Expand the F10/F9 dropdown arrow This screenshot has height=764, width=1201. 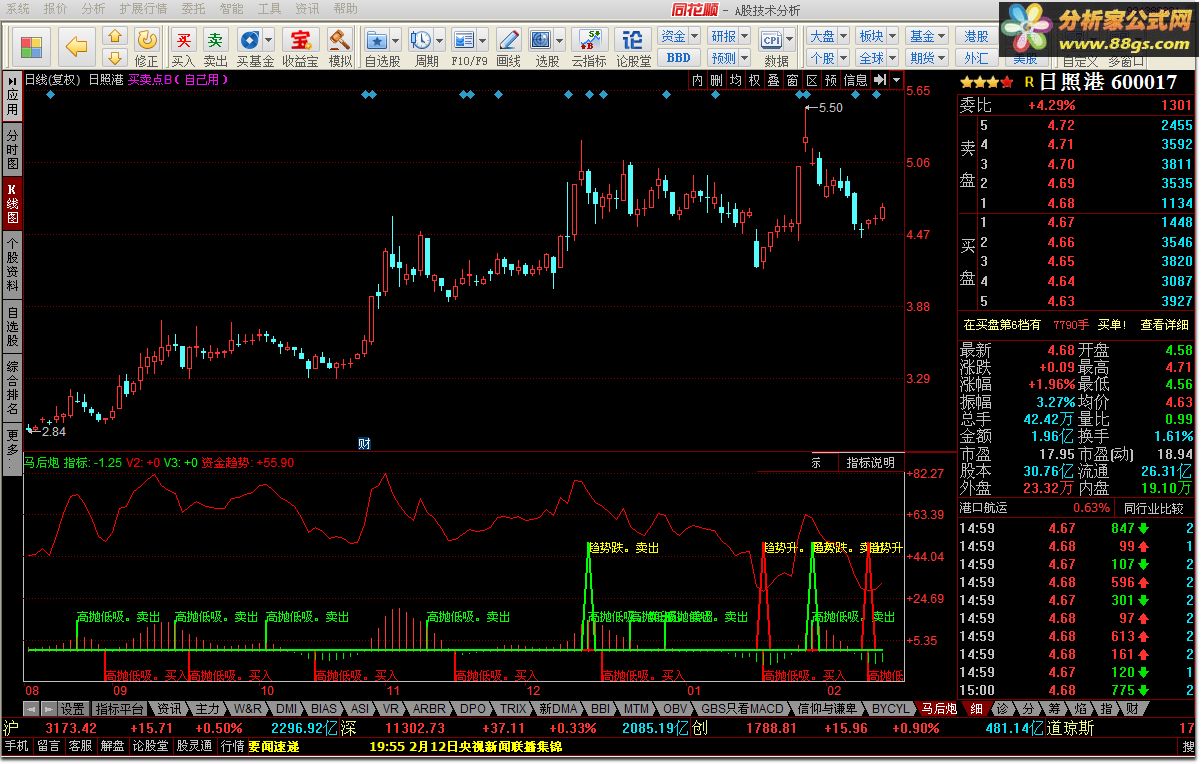click(483, 41)
